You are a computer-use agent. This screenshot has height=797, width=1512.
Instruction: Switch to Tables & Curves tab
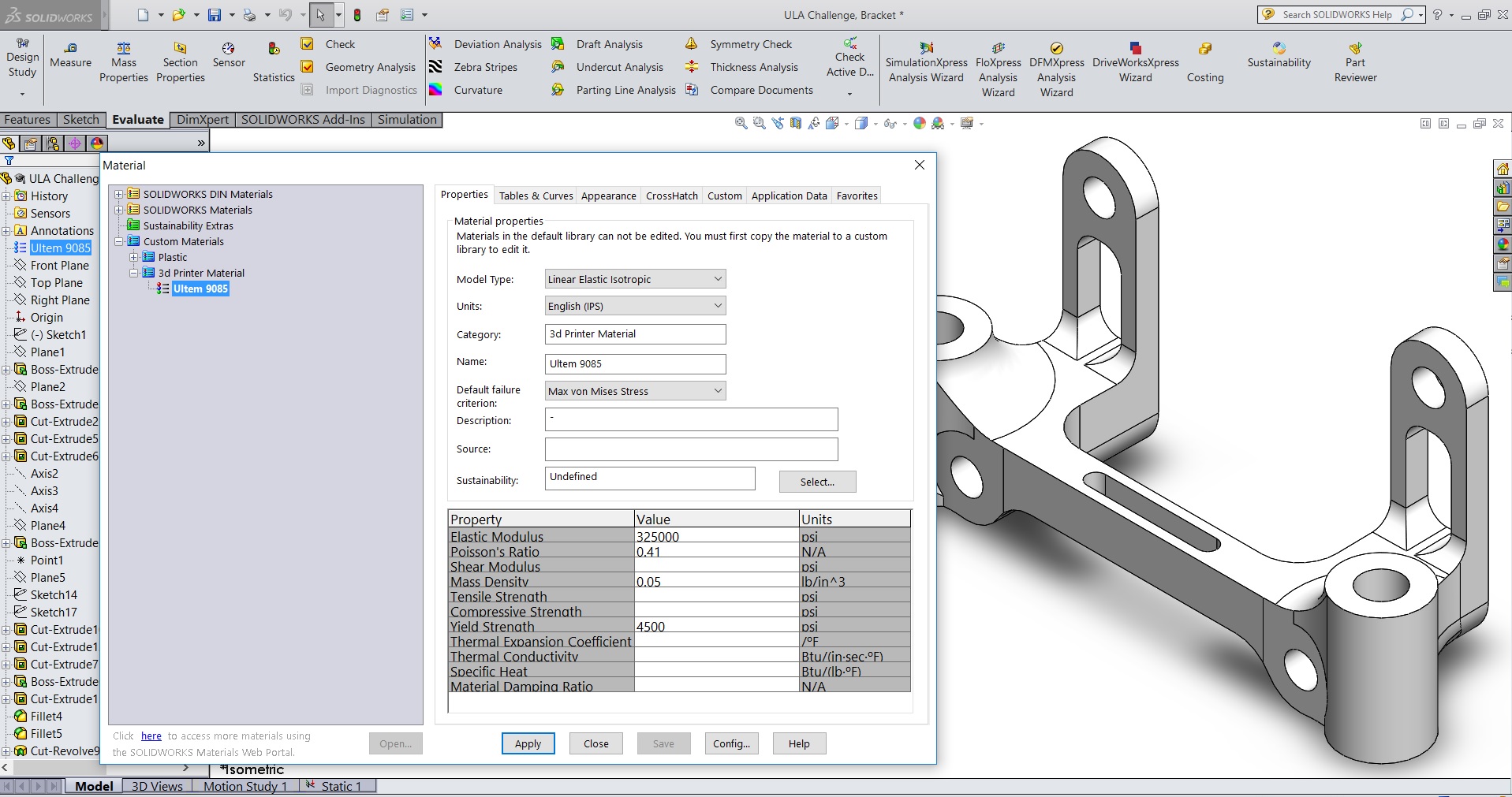(536, 196)
